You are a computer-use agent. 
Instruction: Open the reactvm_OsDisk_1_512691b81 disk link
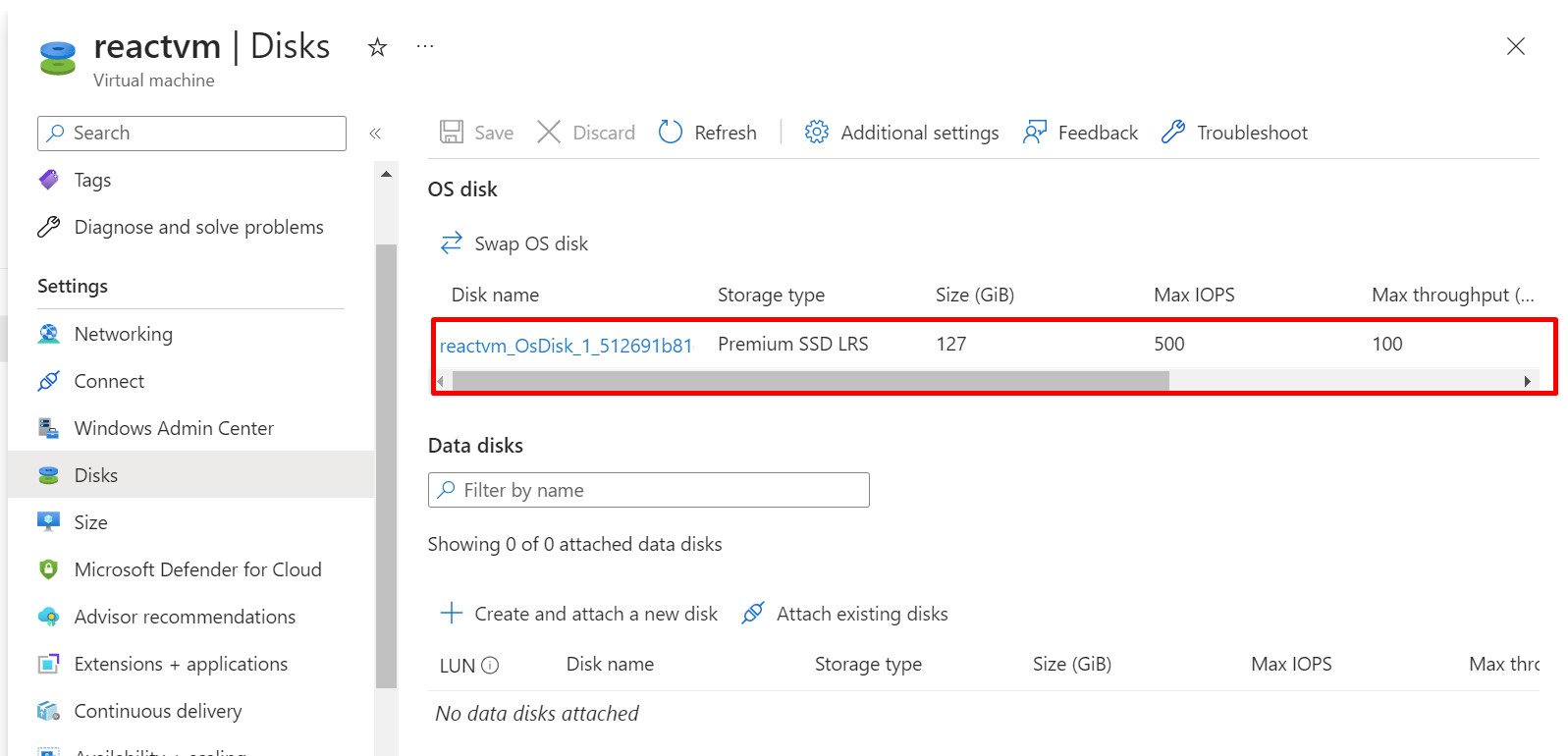click(566, 346)
